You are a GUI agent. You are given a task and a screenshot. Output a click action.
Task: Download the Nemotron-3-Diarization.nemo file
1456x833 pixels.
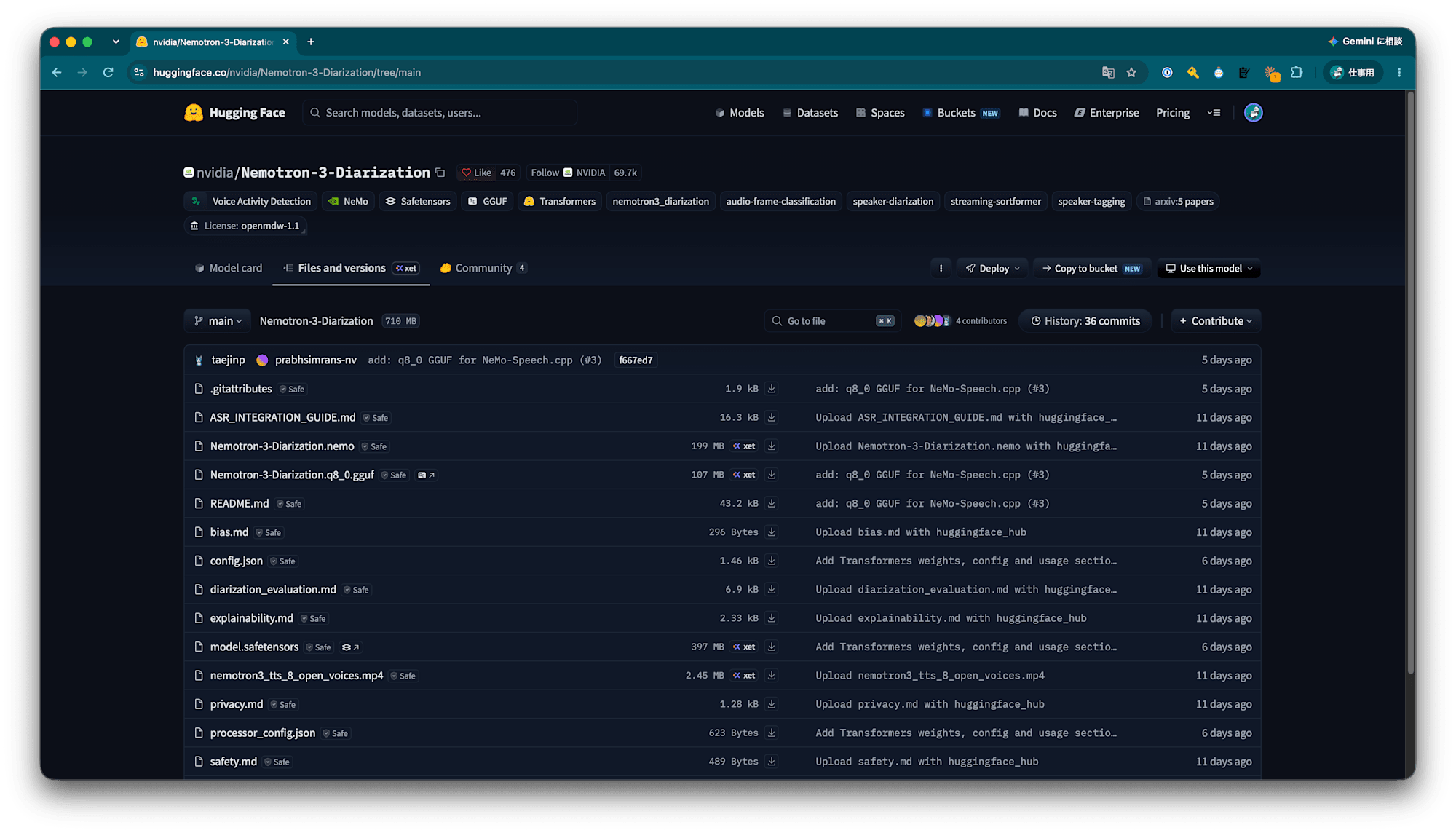pyautogui.click(x=772, y=446)
